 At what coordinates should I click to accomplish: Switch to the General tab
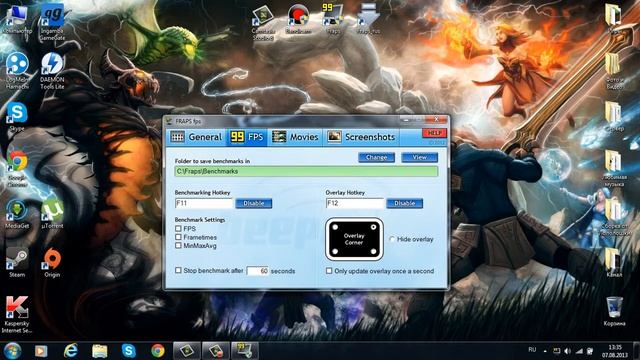pyautogui.click(x=196, y=137)
